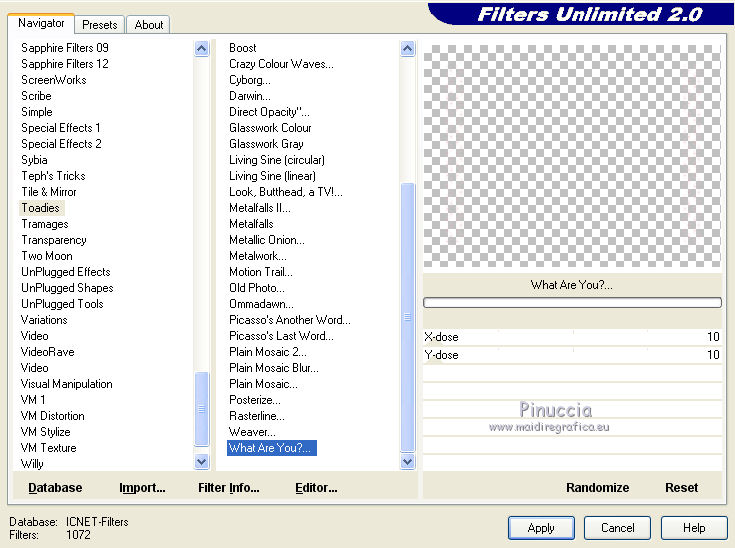Pick the Posterize... filter
This screenshot has height=548, width=735.
[x=255, y=400]
